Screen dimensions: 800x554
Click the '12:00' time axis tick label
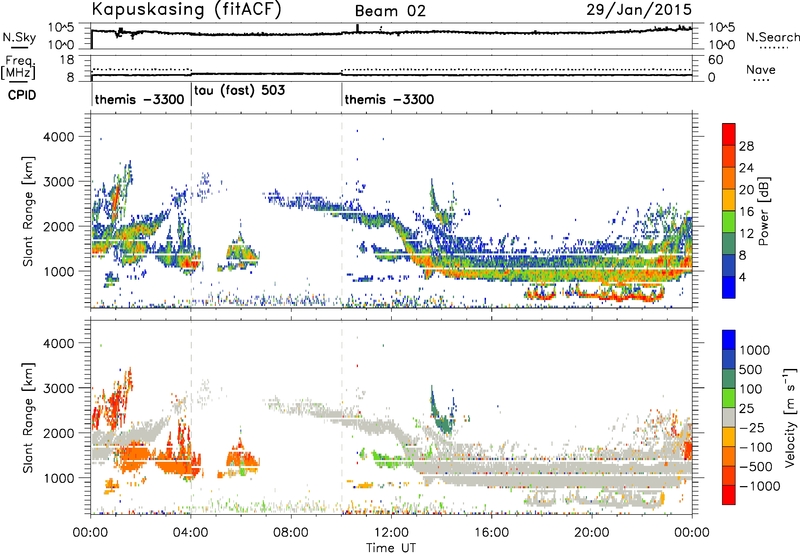(391, 533)
